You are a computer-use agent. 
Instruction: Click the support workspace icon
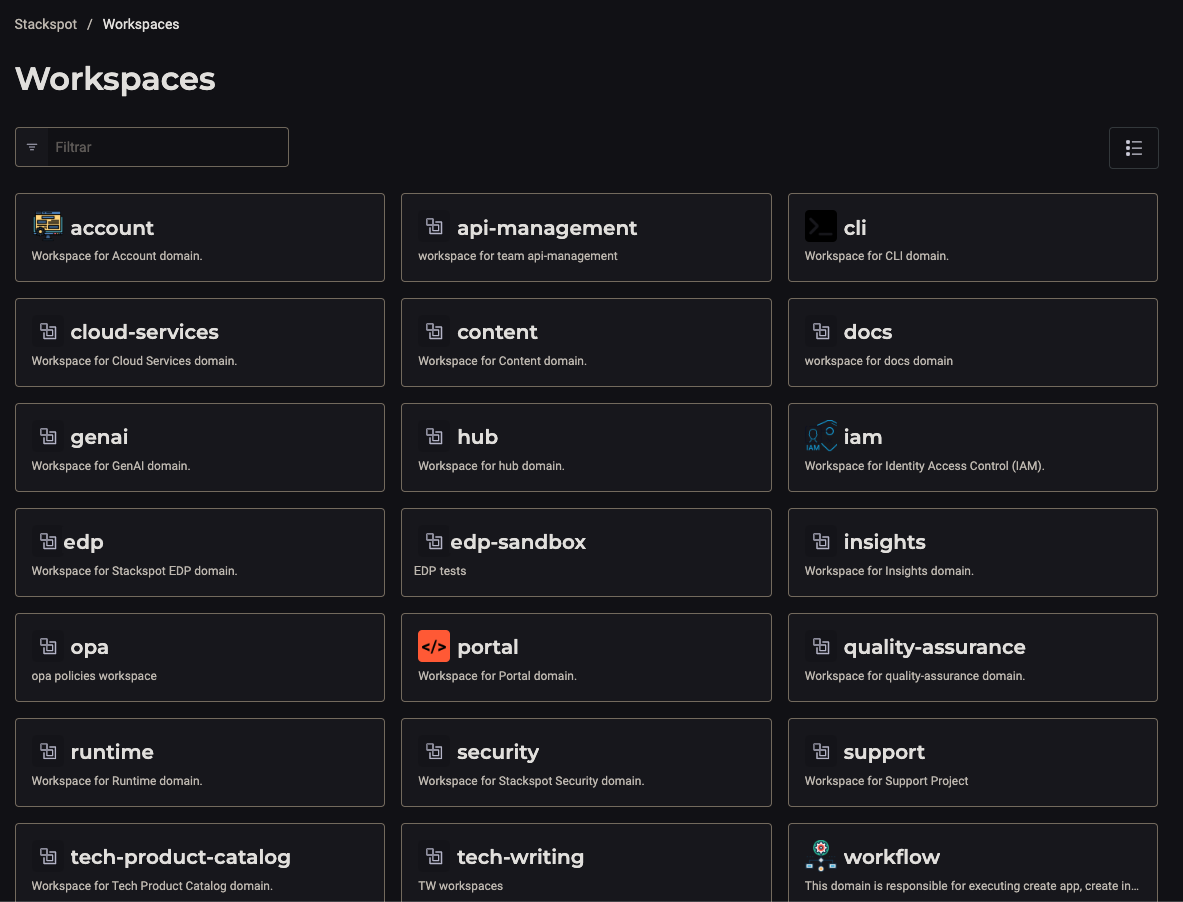click(x=820, y=750)
